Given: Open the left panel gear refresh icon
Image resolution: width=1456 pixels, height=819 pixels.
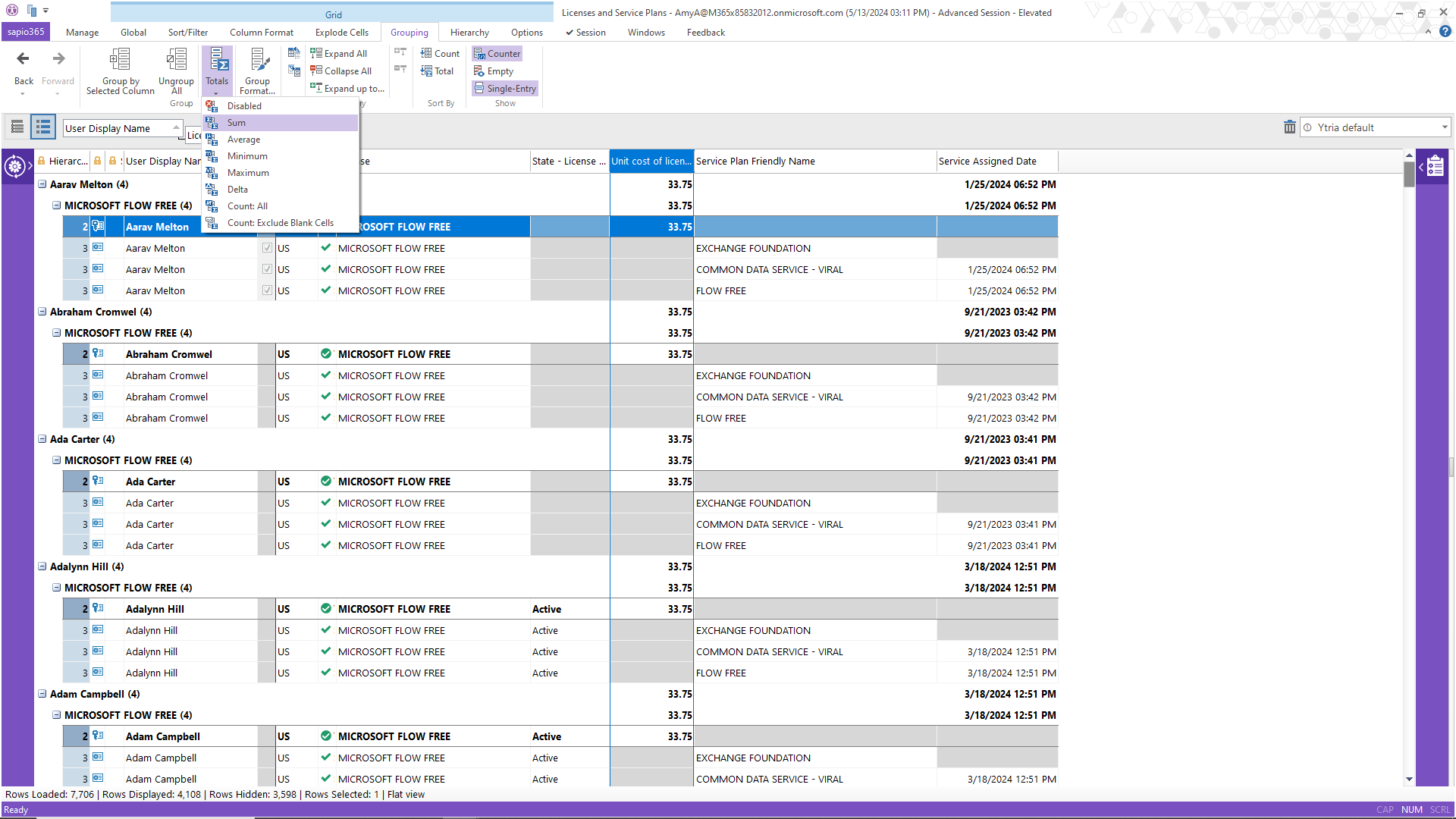Looking at the screenshot, I should (15, 165).
